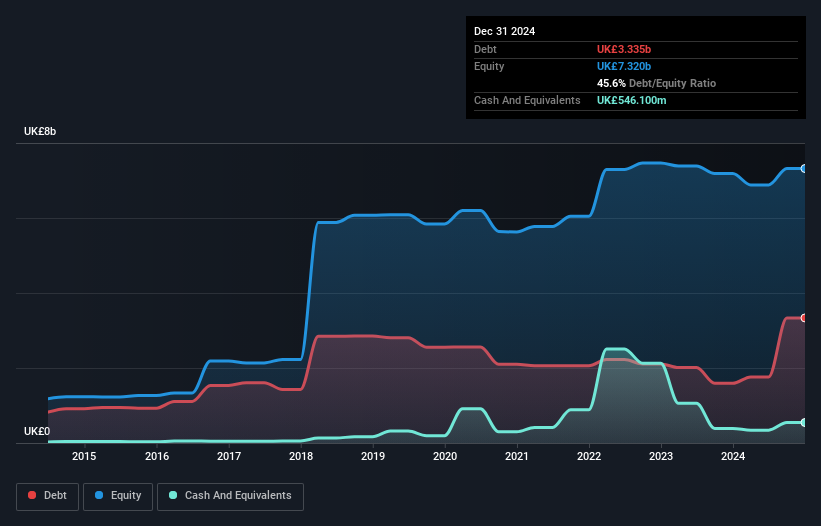
Task: Toggle the Debt series legend button
Action: 48,496
